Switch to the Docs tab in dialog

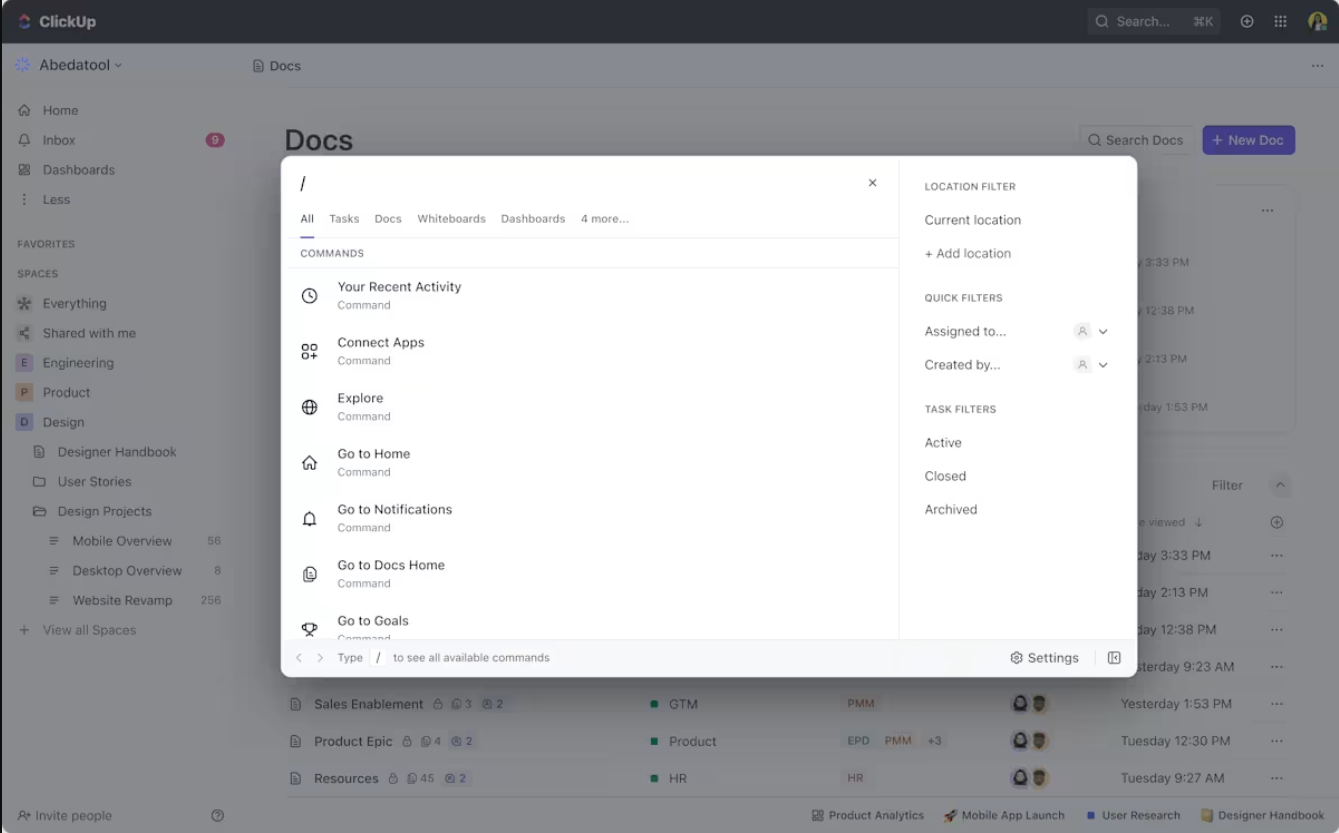pyautogui.click(x=388, y=219)
